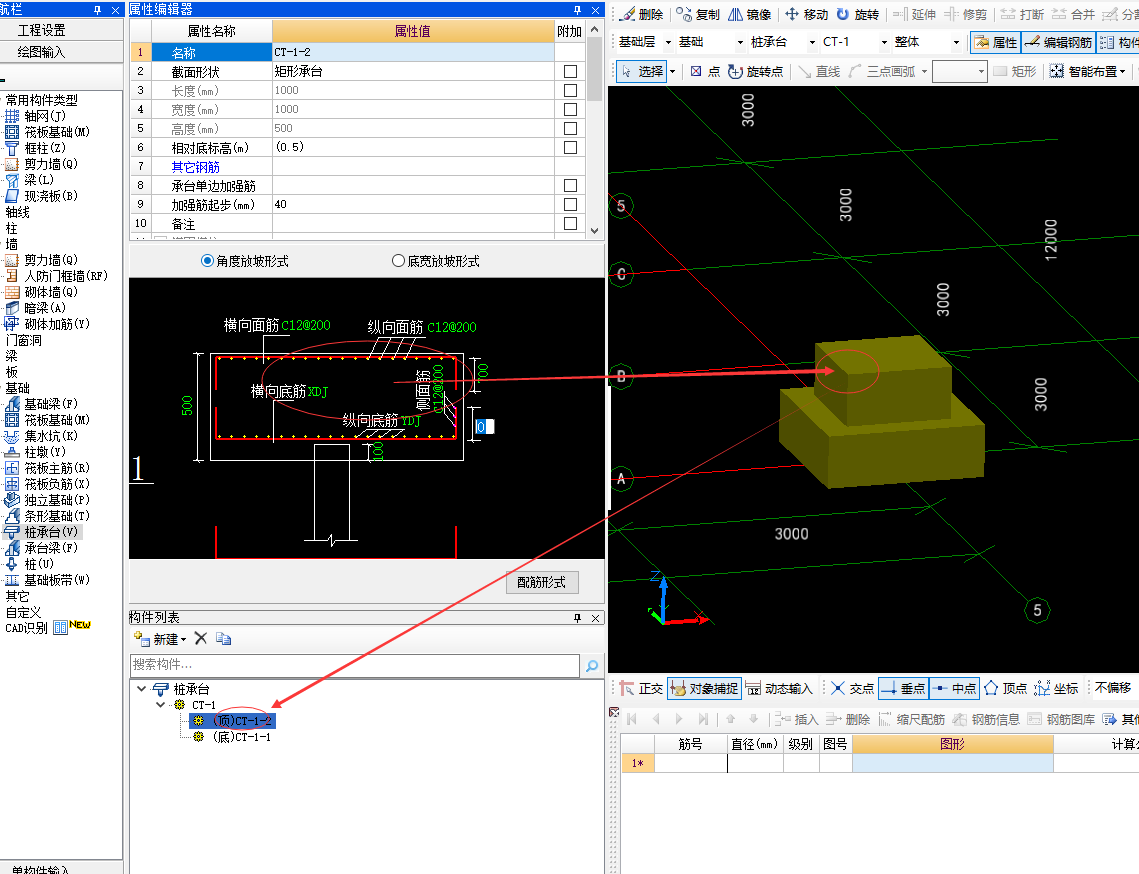Open Smart Layout (智能布置) tool

click(1086, 71)
